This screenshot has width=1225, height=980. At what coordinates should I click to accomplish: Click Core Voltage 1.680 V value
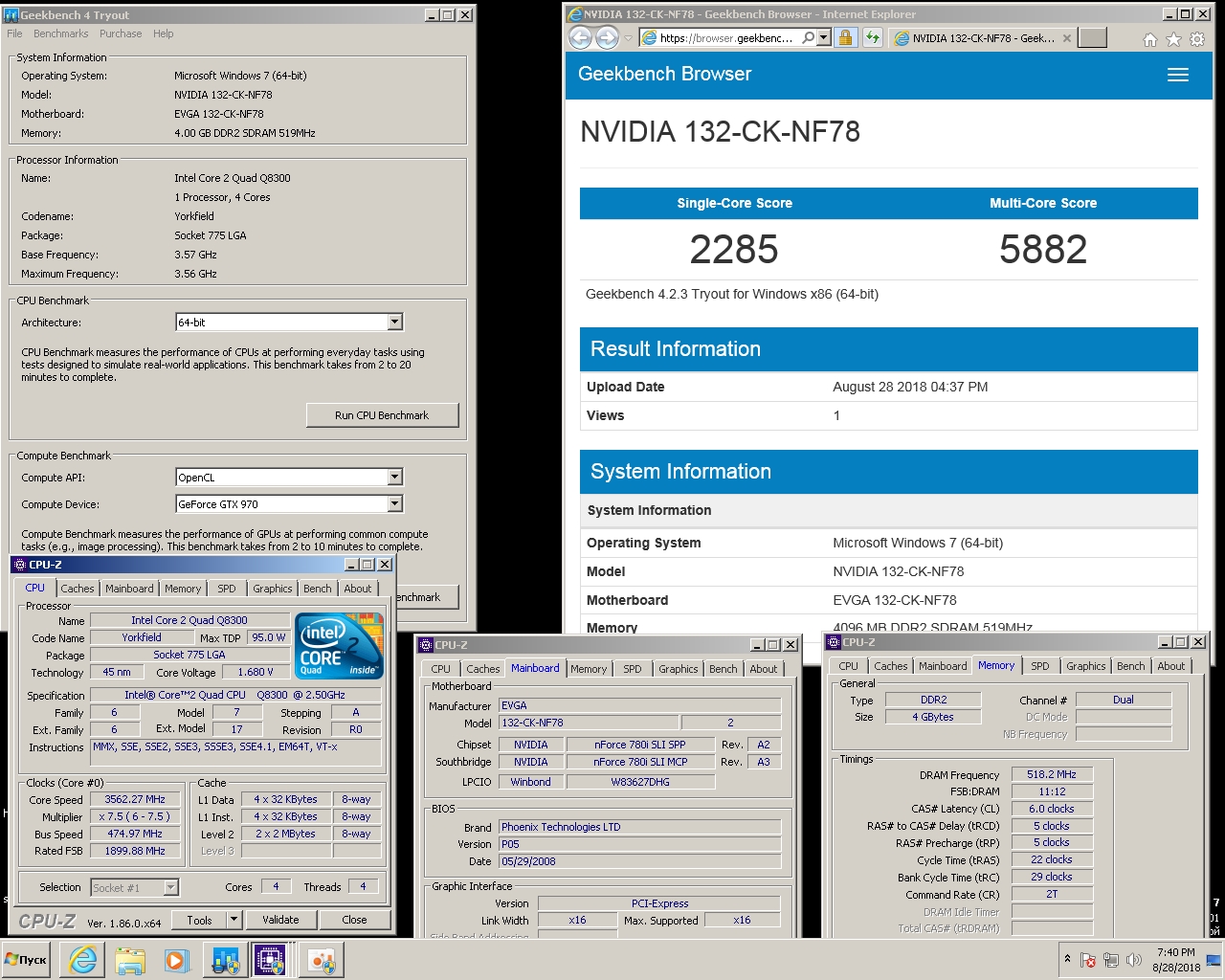pyautogui.click(x=256, y=672)
